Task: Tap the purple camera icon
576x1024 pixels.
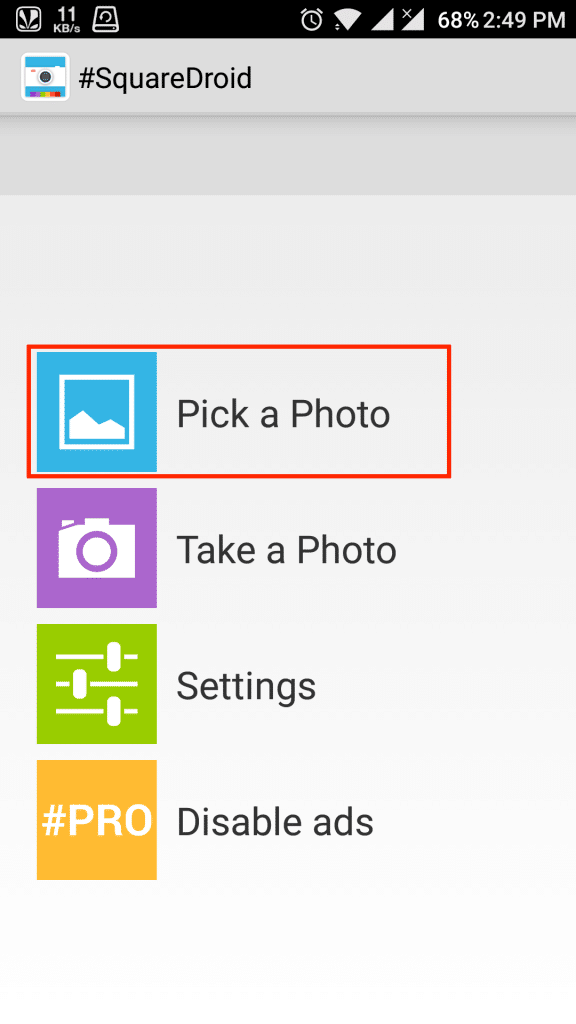Action: (97, 548)
